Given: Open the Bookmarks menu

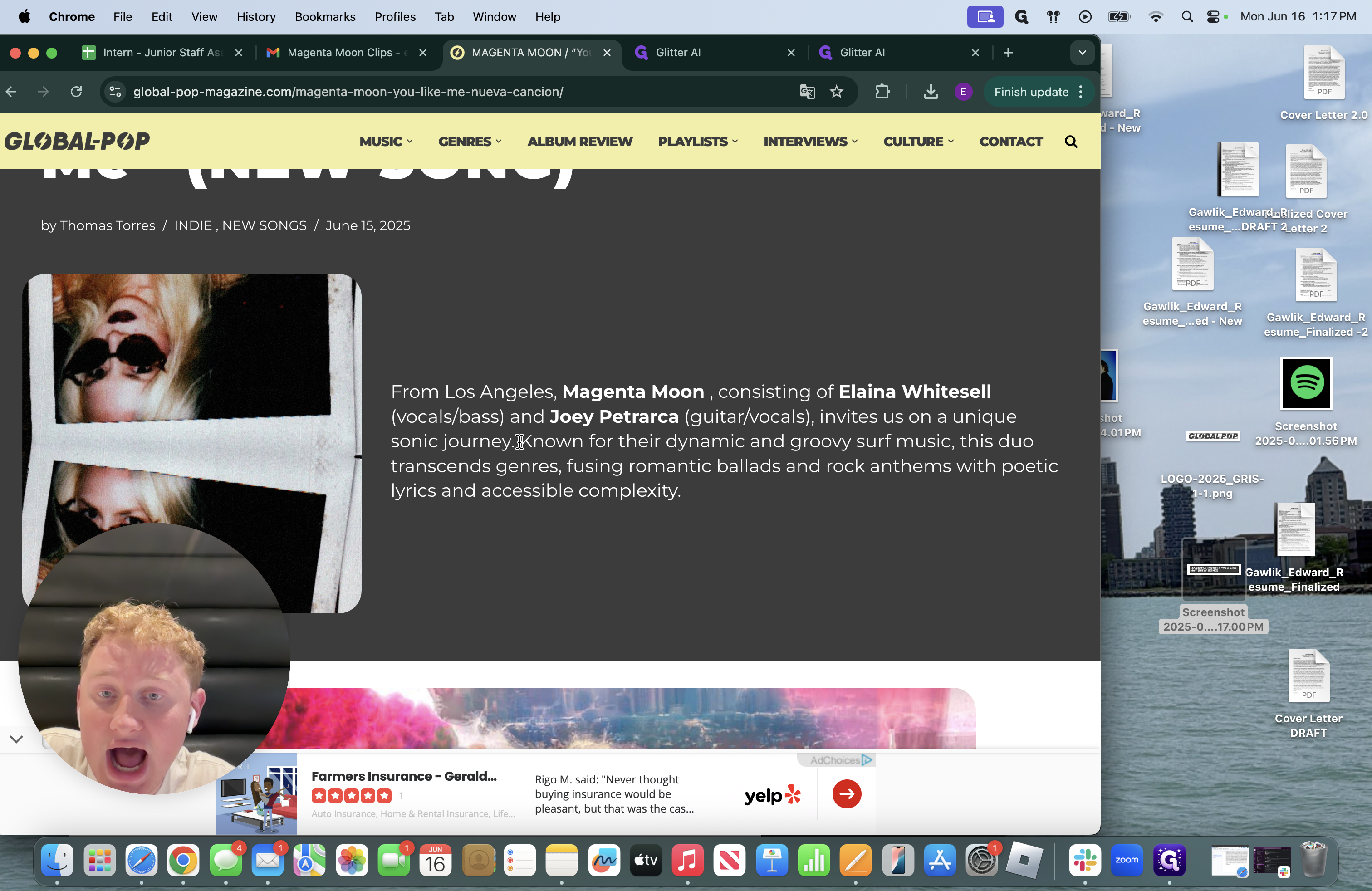Looking at the screenshot, I should pos(324,17).
